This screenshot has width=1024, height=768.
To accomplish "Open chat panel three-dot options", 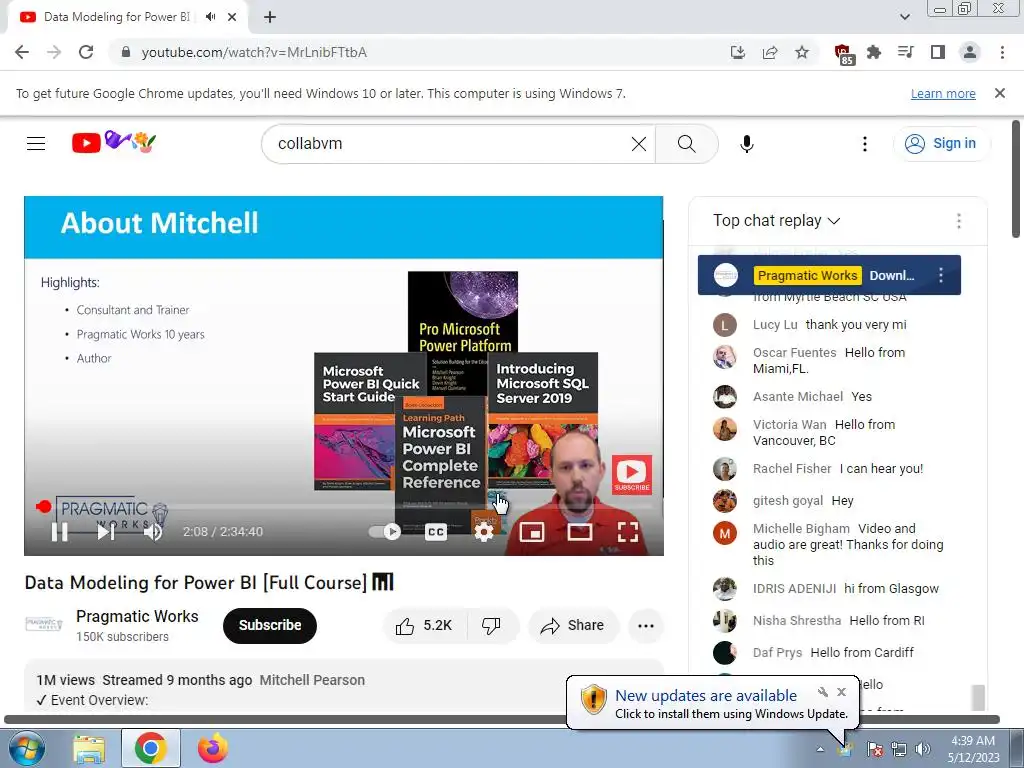I will (x=959, y=221).
